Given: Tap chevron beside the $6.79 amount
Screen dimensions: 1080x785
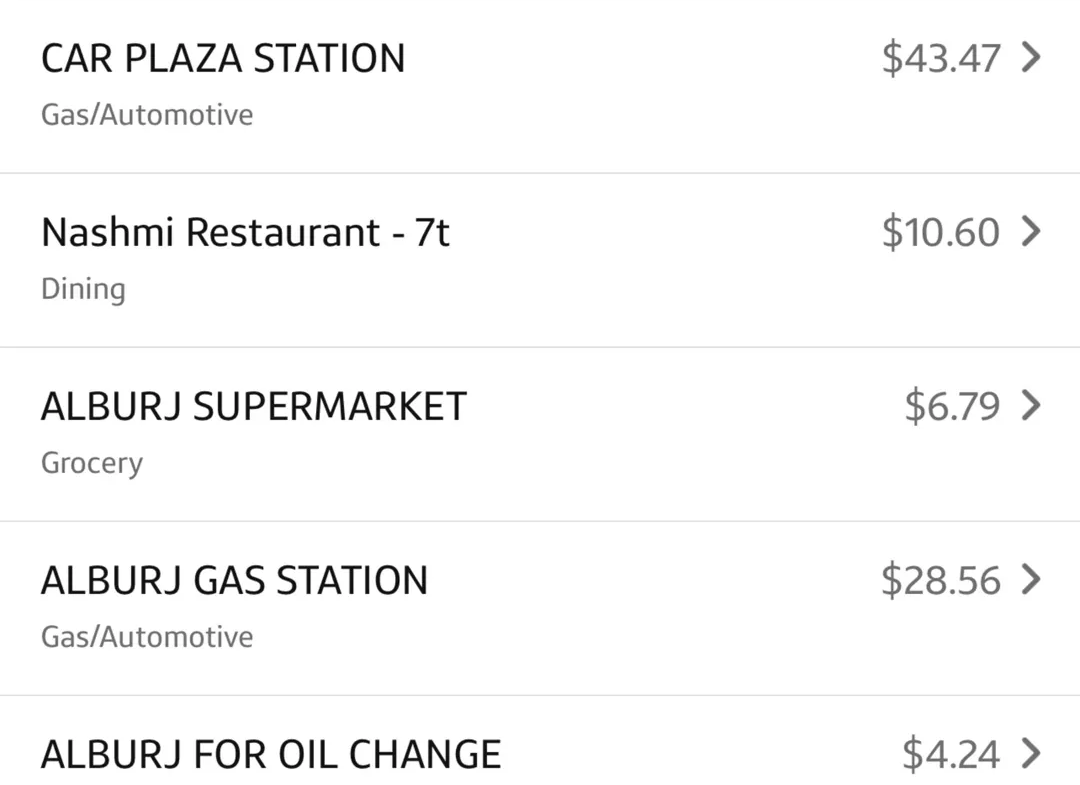Looking at the screenshot, I should [x=1030, y=405].
